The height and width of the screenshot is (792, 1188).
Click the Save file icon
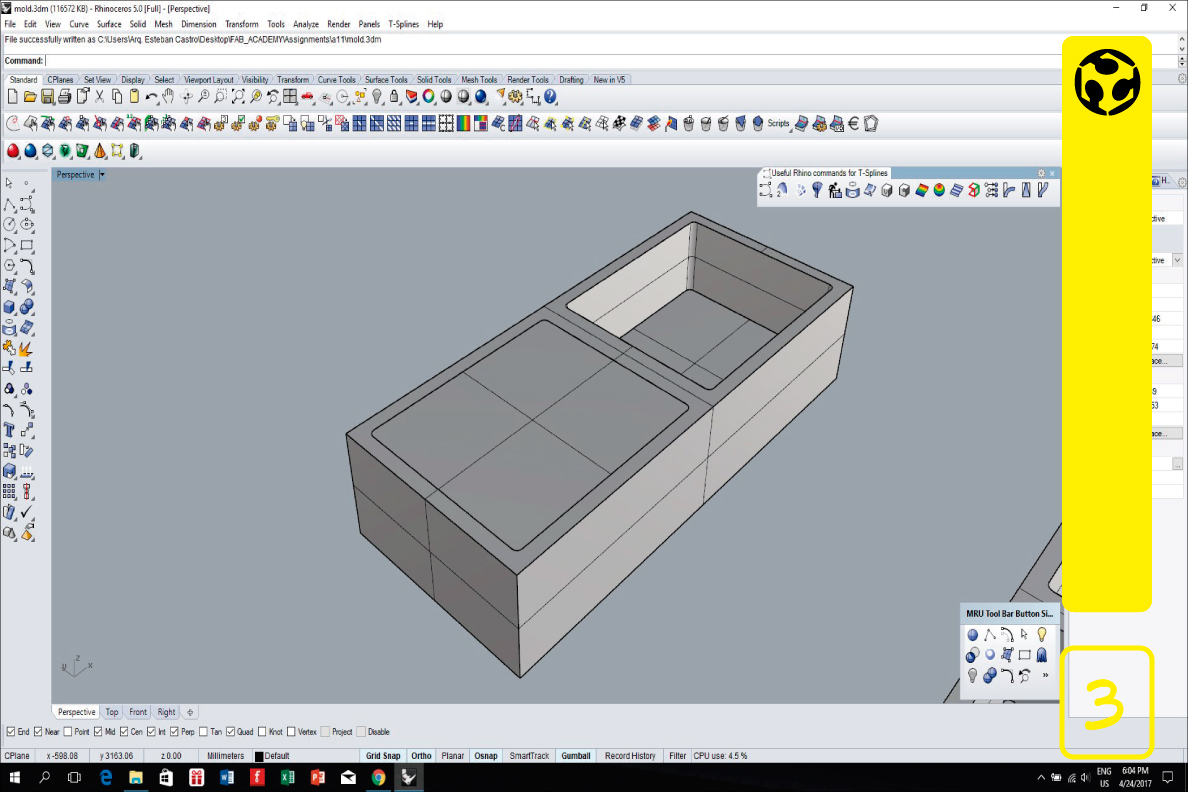47,97
